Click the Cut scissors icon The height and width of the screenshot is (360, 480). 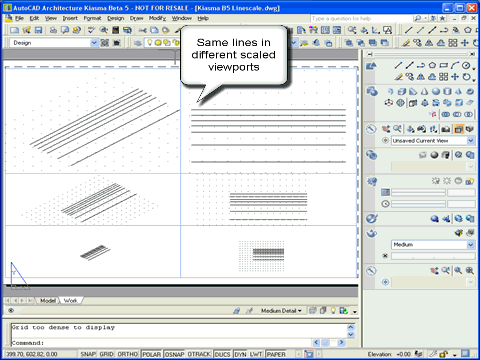click(x=142, y=30)
